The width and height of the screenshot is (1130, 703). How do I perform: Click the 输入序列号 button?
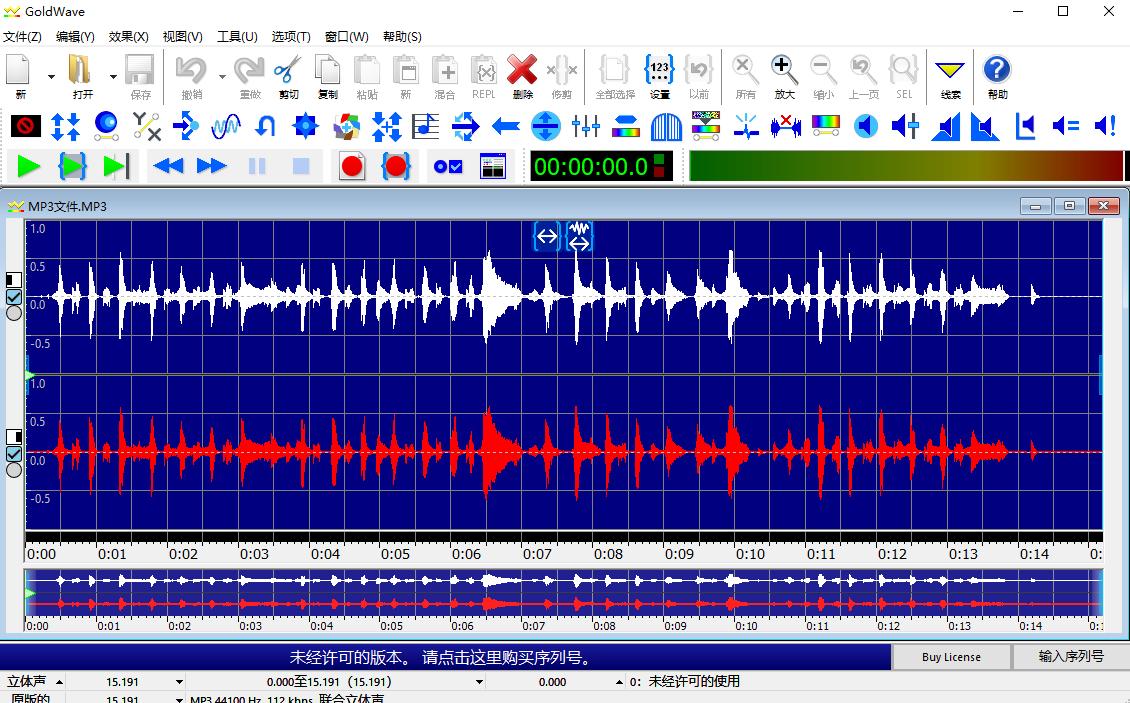click(x=1069, y=657)
